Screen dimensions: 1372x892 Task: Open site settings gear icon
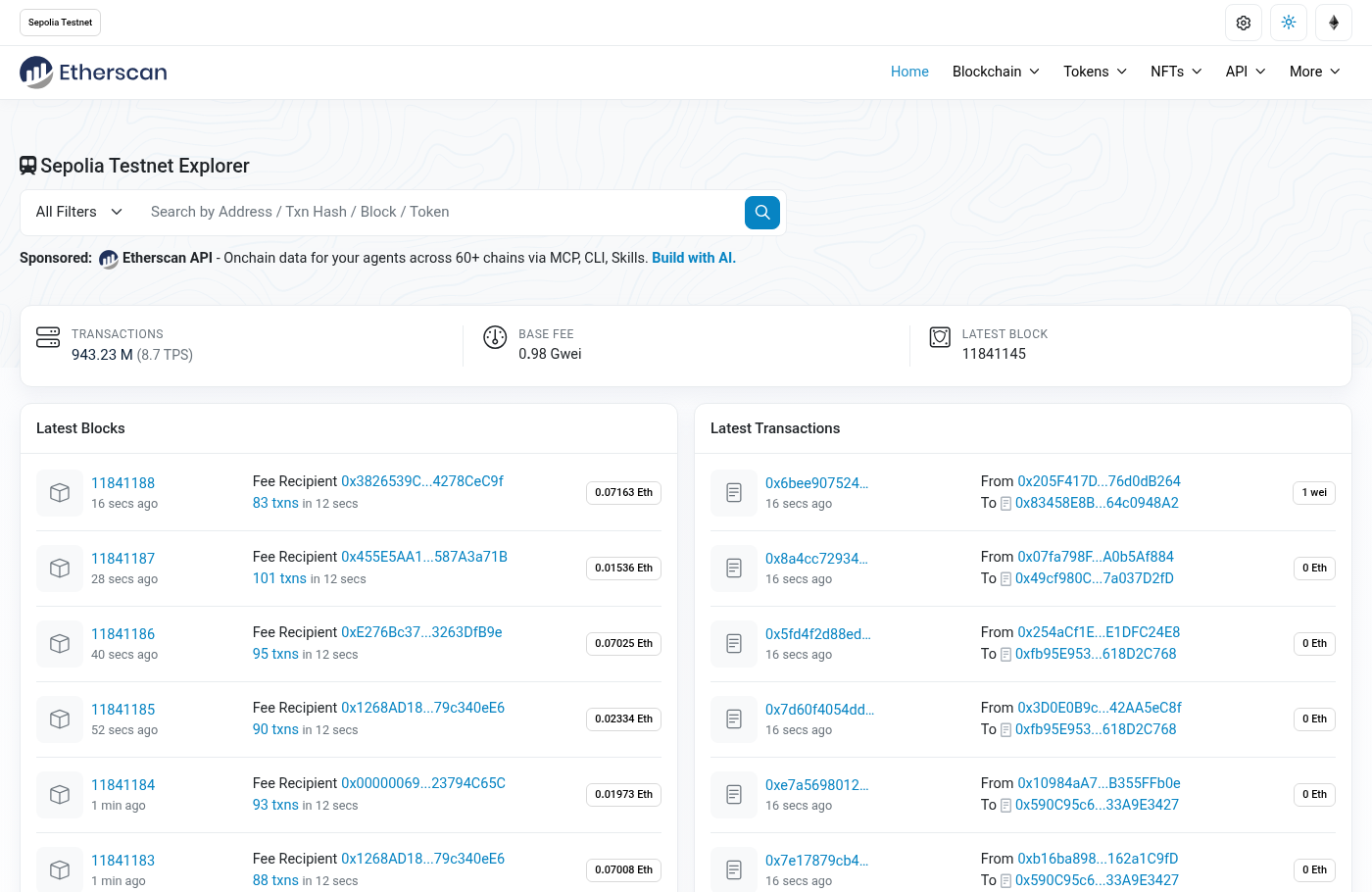pyautogui.click(x=1244, y=23)
